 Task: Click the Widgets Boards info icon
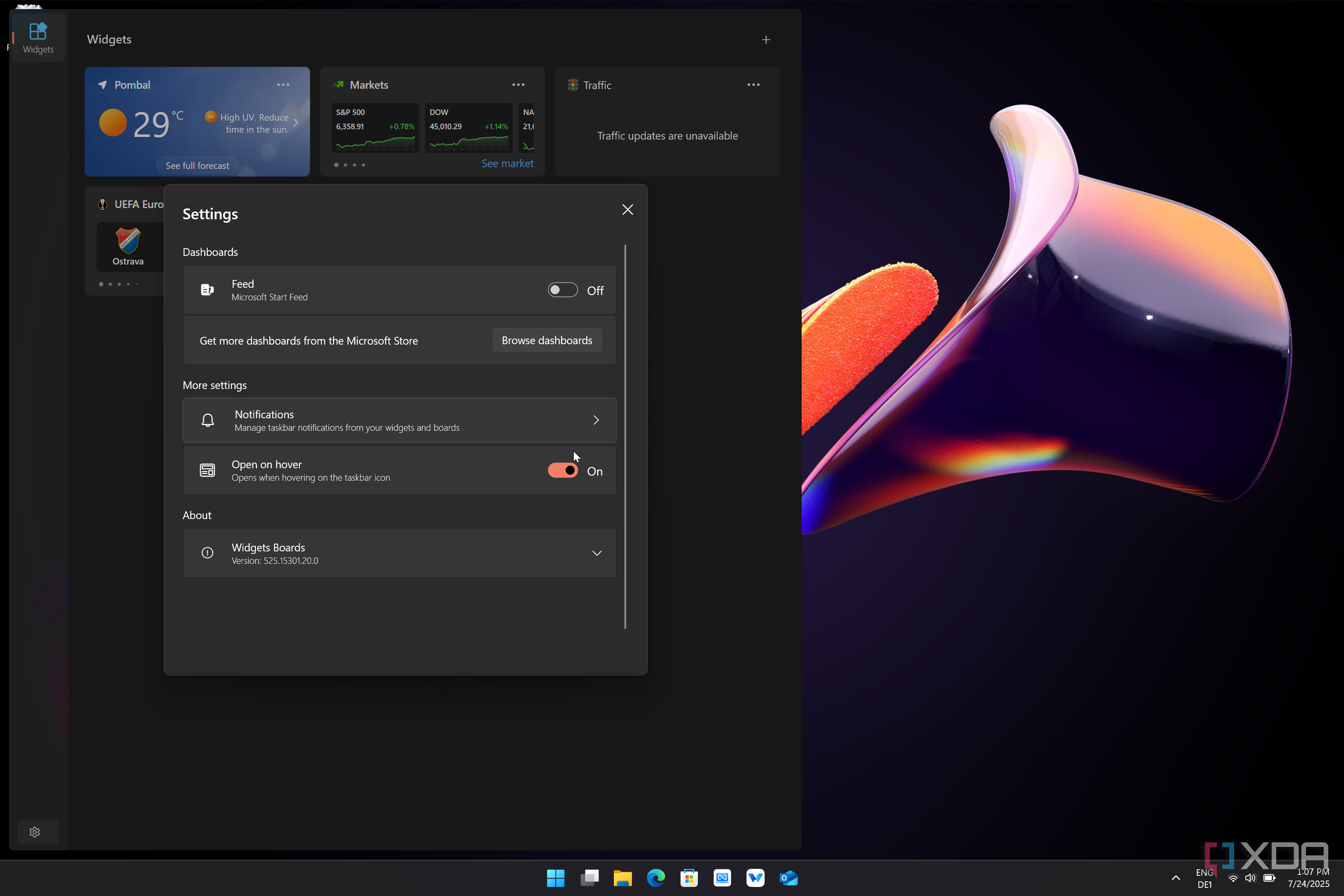click(208, 553)
